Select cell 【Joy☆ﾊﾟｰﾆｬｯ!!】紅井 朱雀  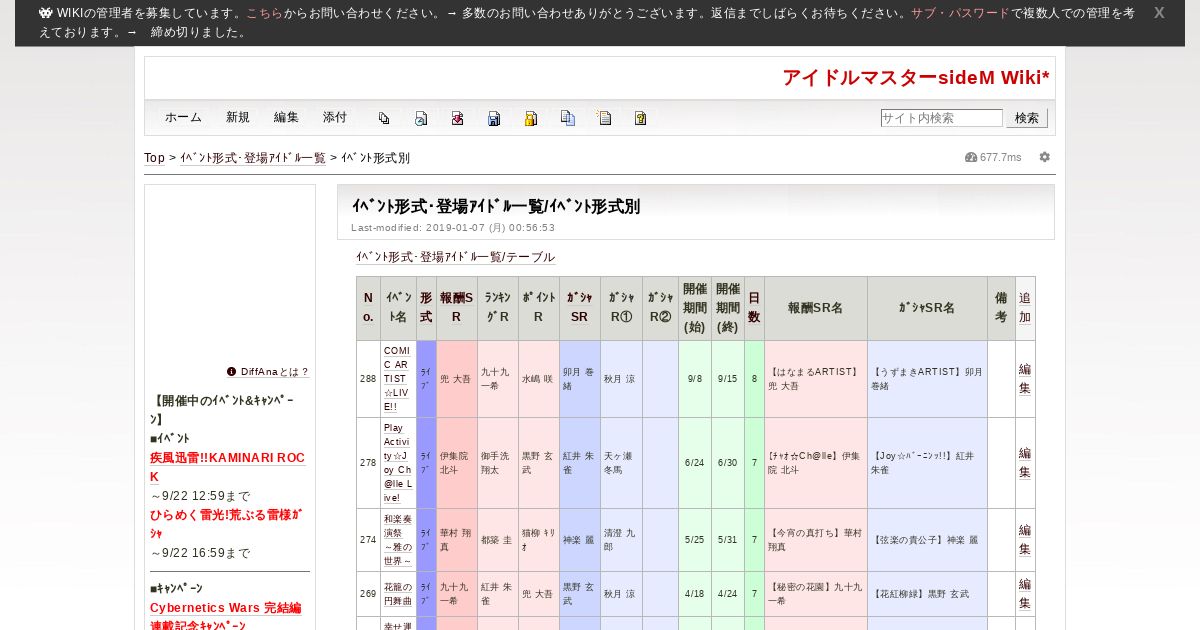(927, 463)
